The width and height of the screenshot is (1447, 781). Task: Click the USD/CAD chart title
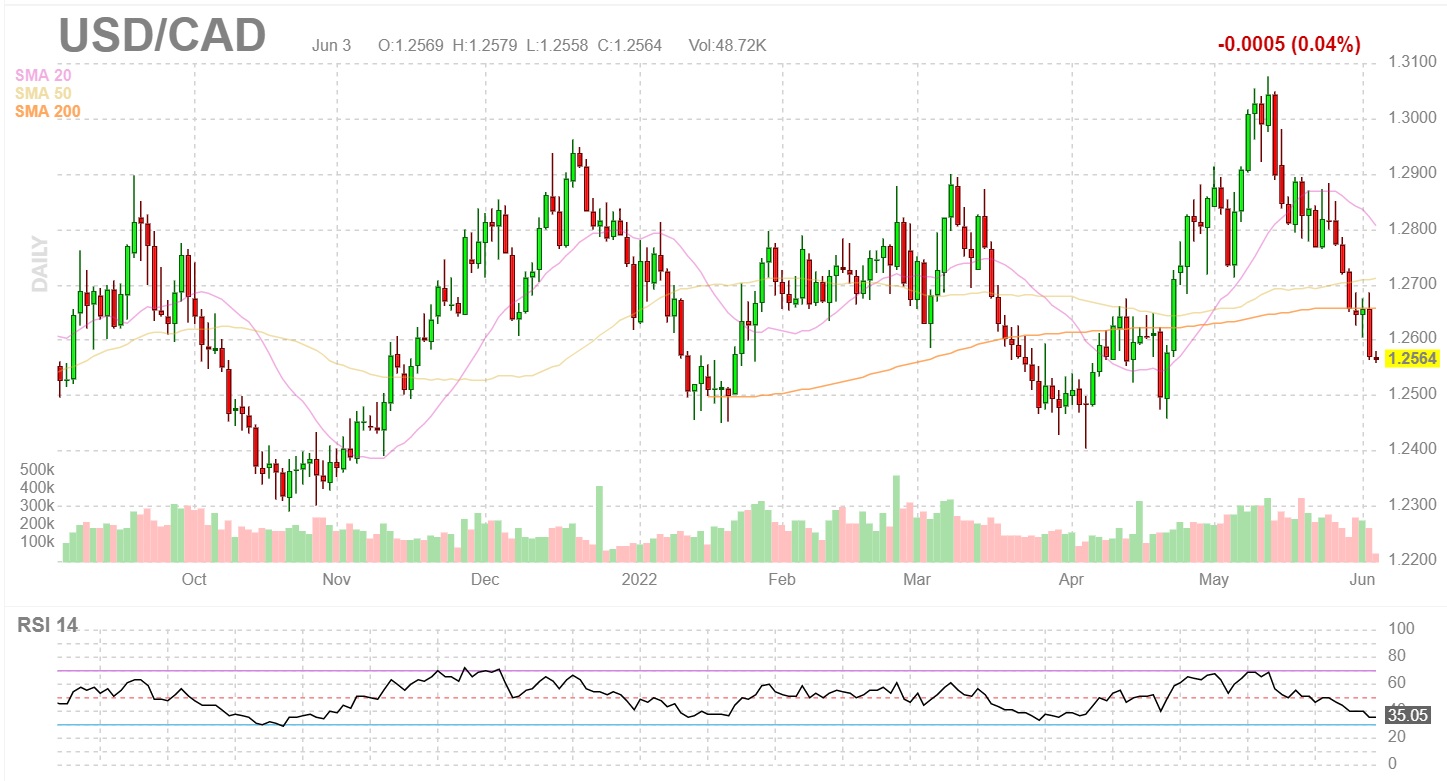click(162, 35)
